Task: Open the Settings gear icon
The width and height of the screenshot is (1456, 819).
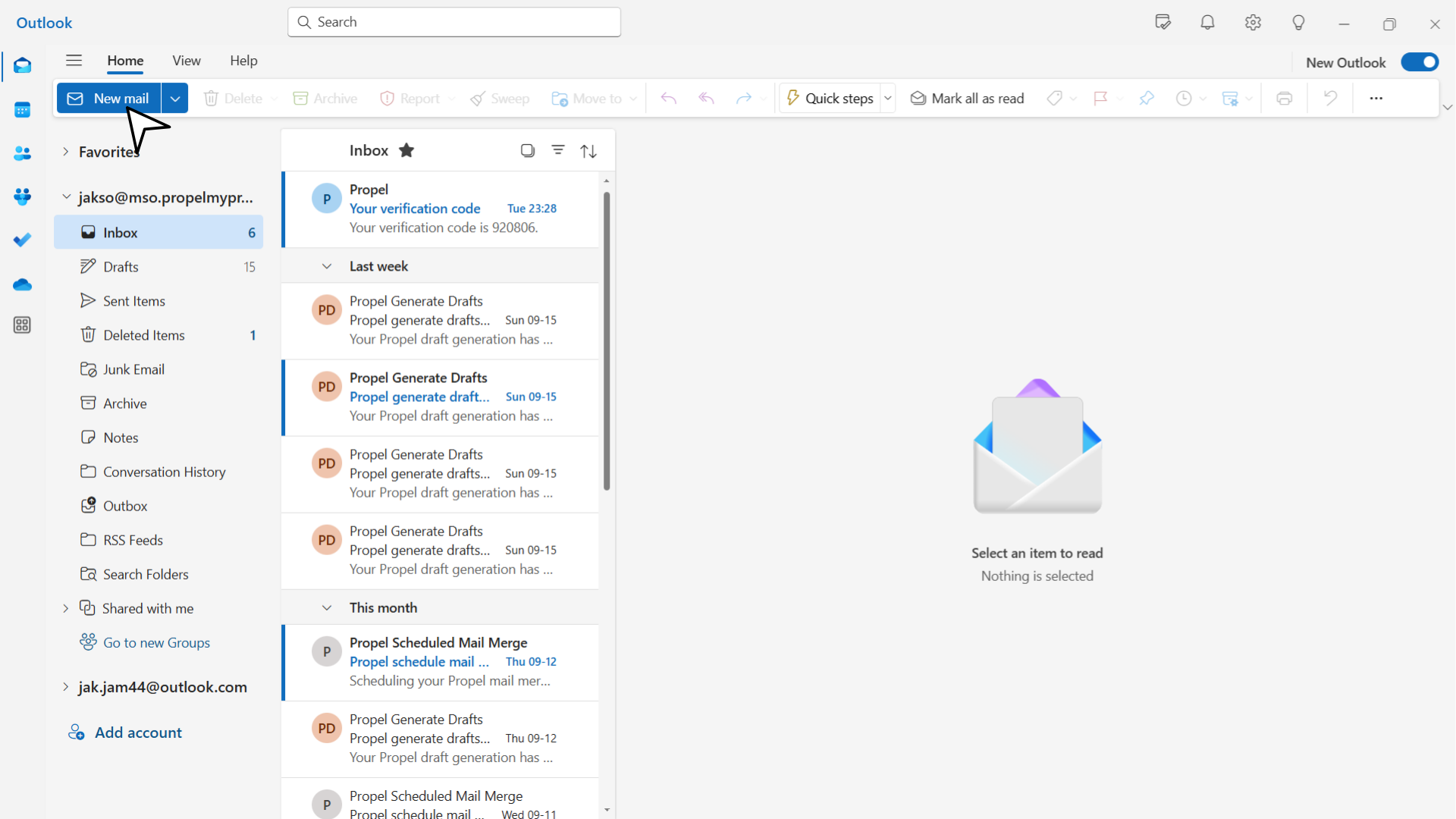Action: 1253,22
